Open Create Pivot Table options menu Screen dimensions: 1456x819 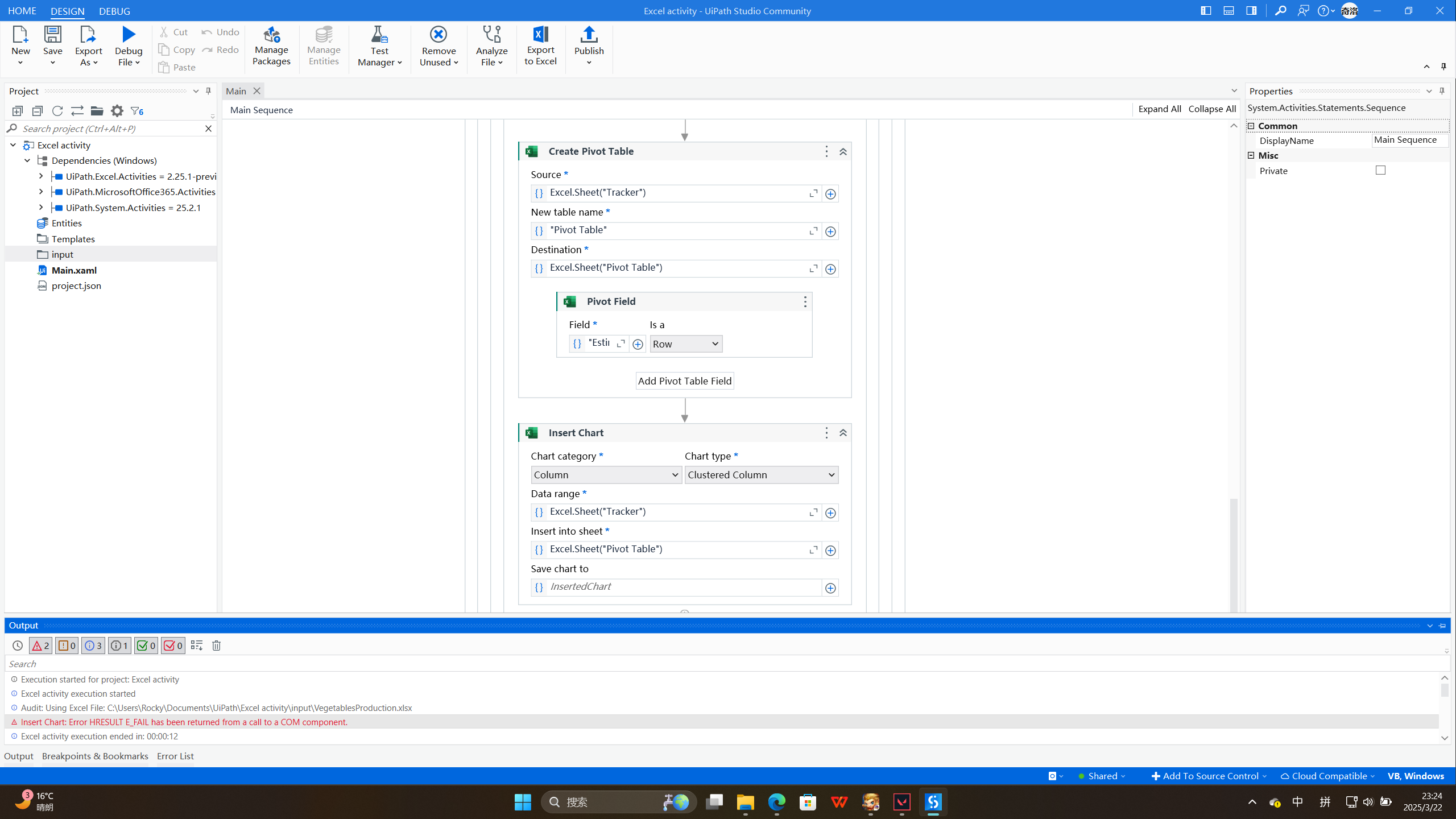pos(826,151)
